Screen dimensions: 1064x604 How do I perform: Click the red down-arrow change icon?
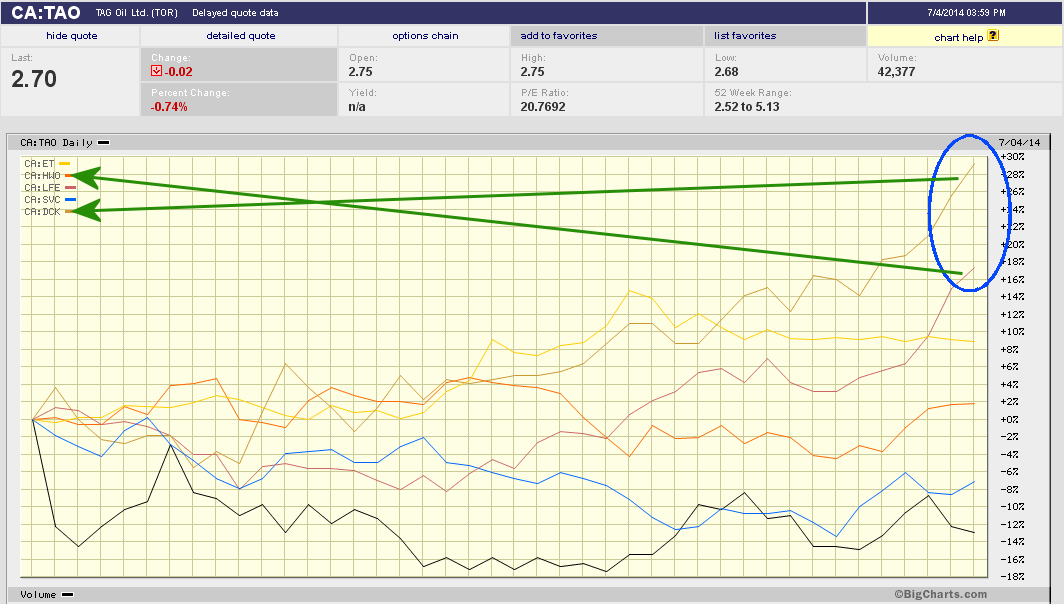156,71
